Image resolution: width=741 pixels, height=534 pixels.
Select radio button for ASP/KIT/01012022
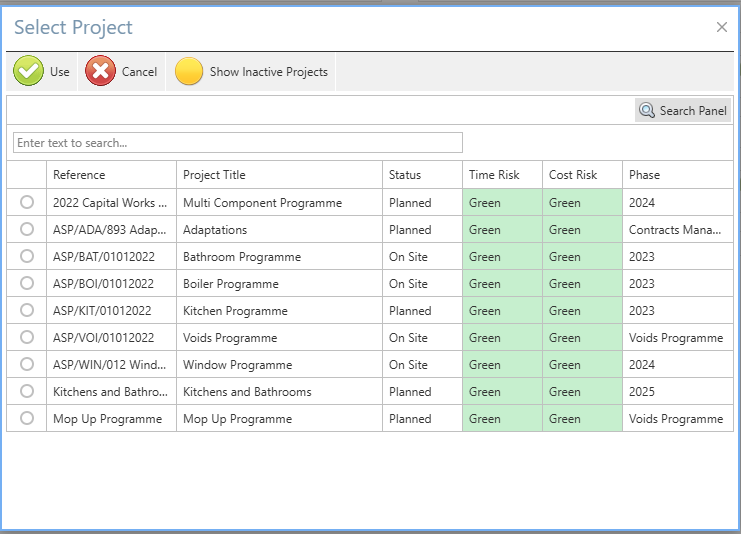pyautogui.click(x=27, y=311)
